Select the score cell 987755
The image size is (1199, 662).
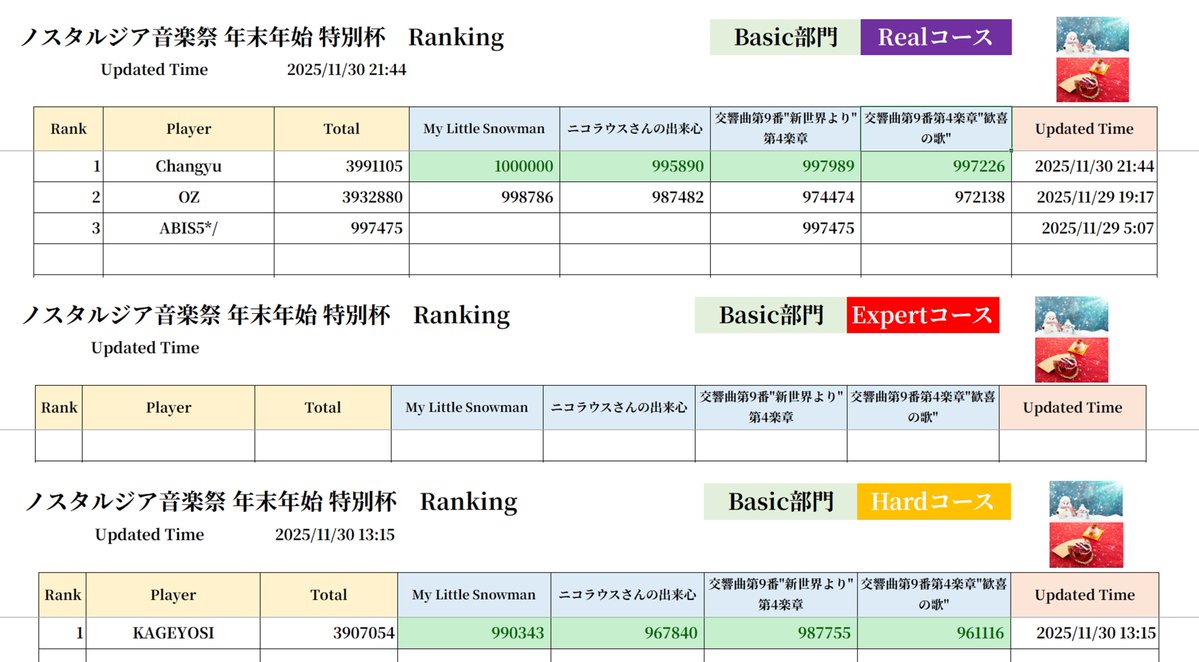(x=781, y=633)
